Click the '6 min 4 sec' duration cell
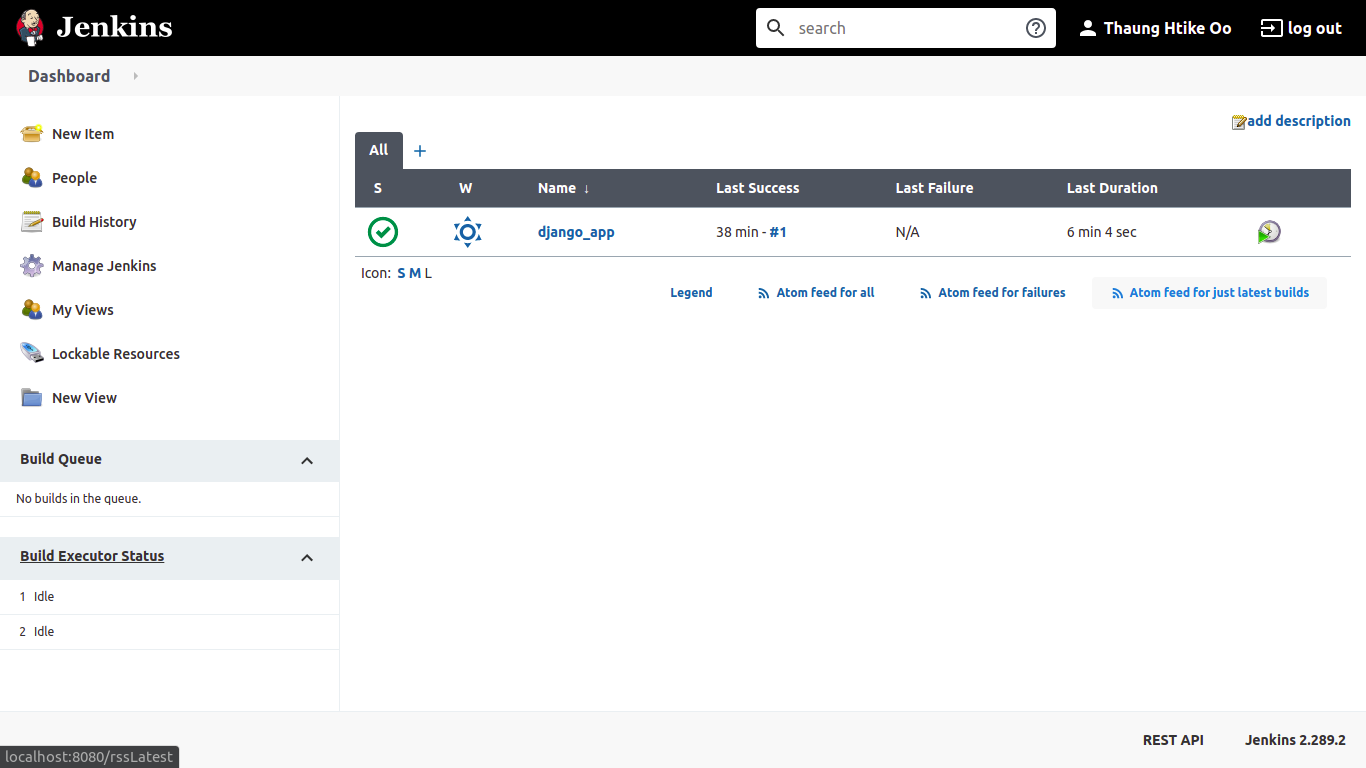The width and height of the screenshot is (1366, 768). point(1102,232)
